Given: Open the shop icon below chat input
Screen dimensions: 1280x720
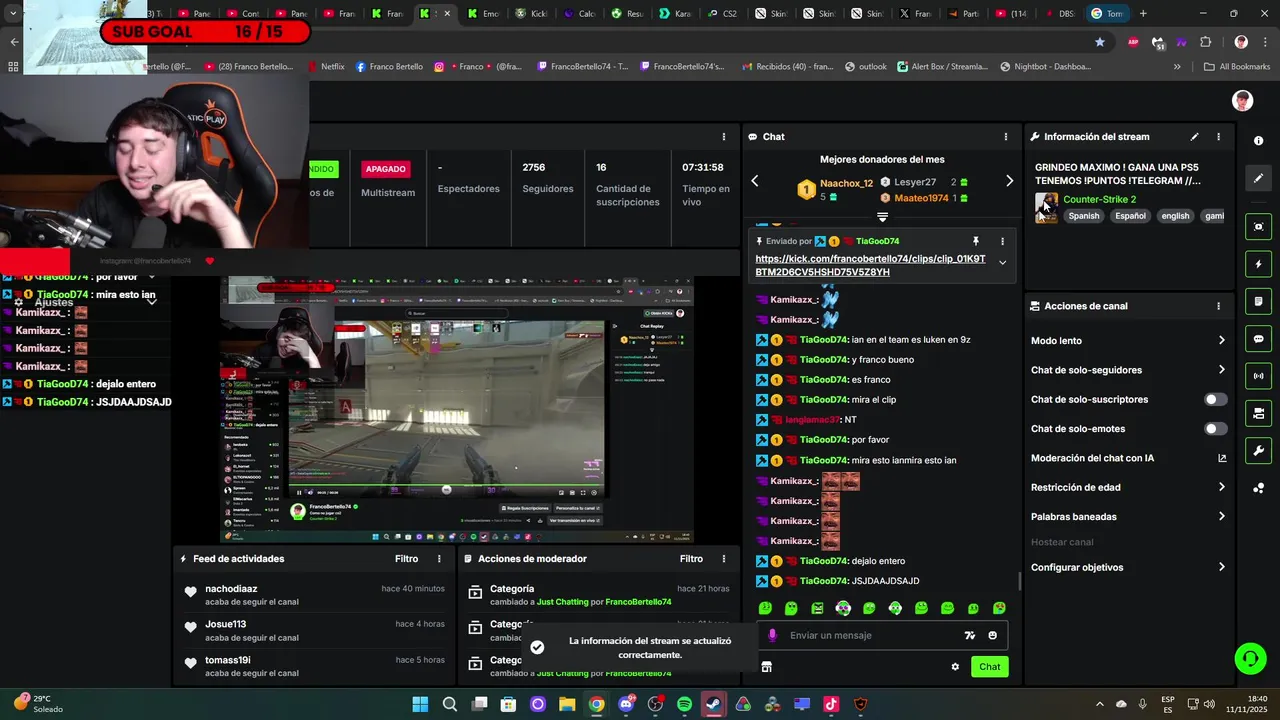Looking at the screenshot, I should coord(766,667).
